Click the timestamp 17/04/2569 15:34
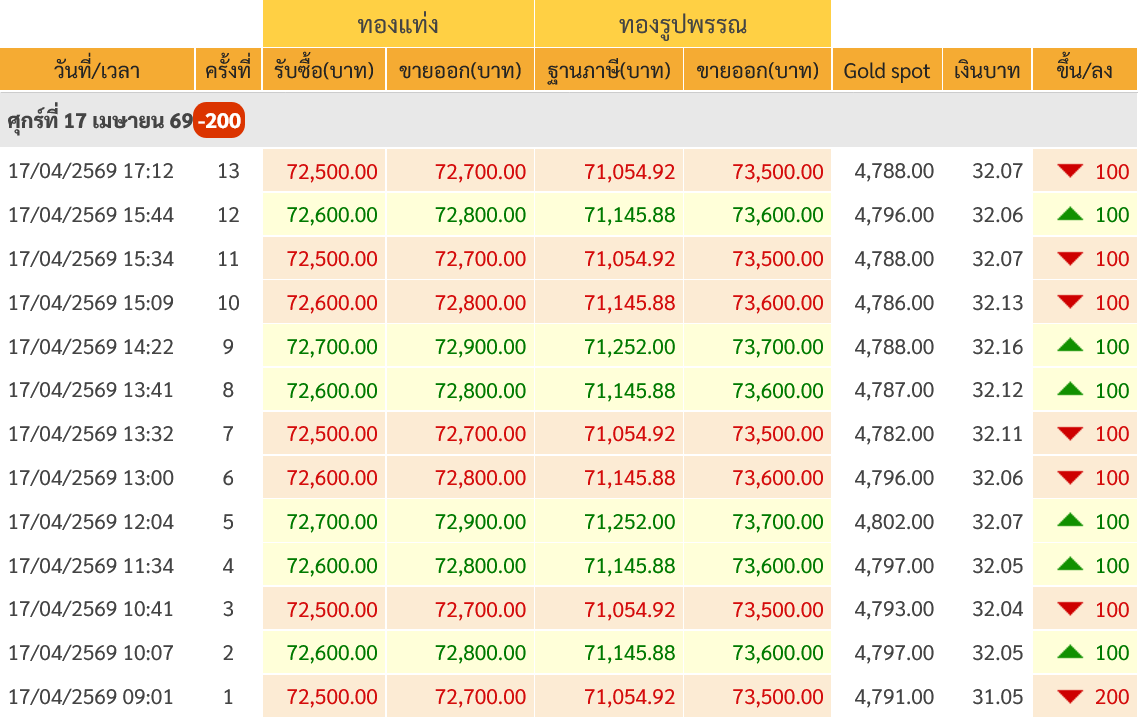The width and height of the screenshot is (1138, 718). [91, 258]
